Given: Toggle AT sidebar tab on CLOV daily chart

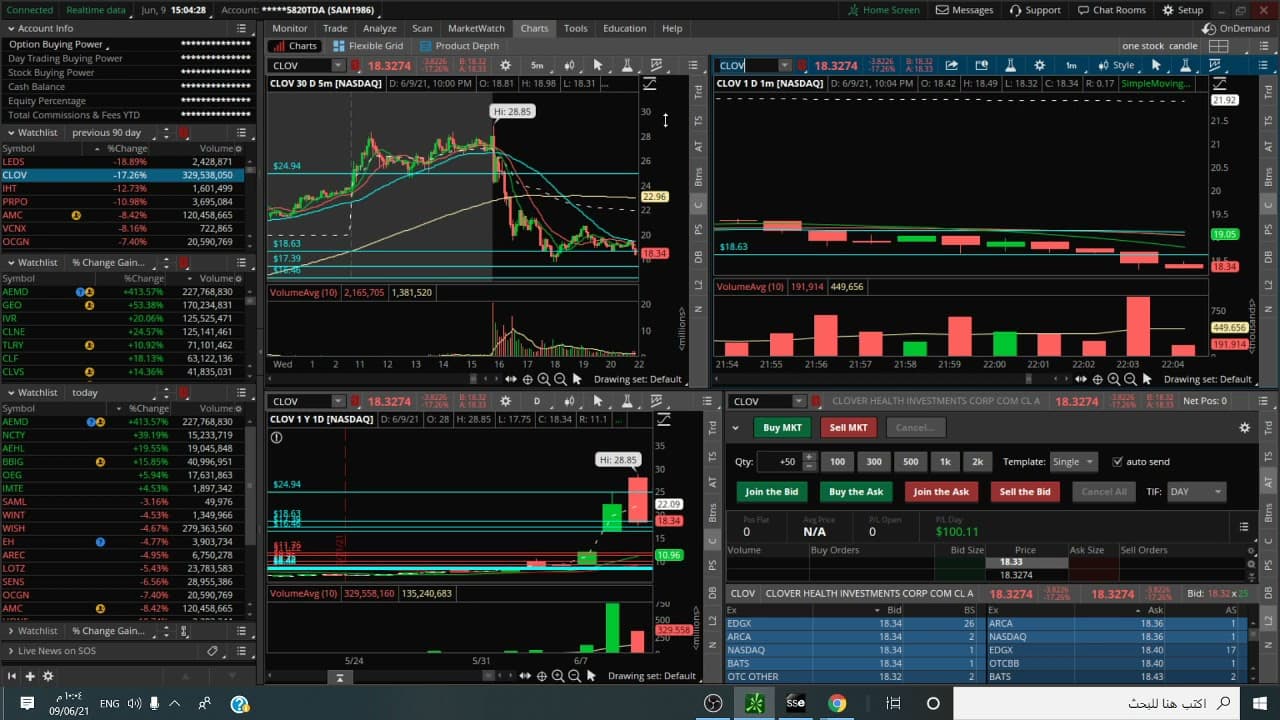Looking at the screenshot, I should tap(712, 482).
